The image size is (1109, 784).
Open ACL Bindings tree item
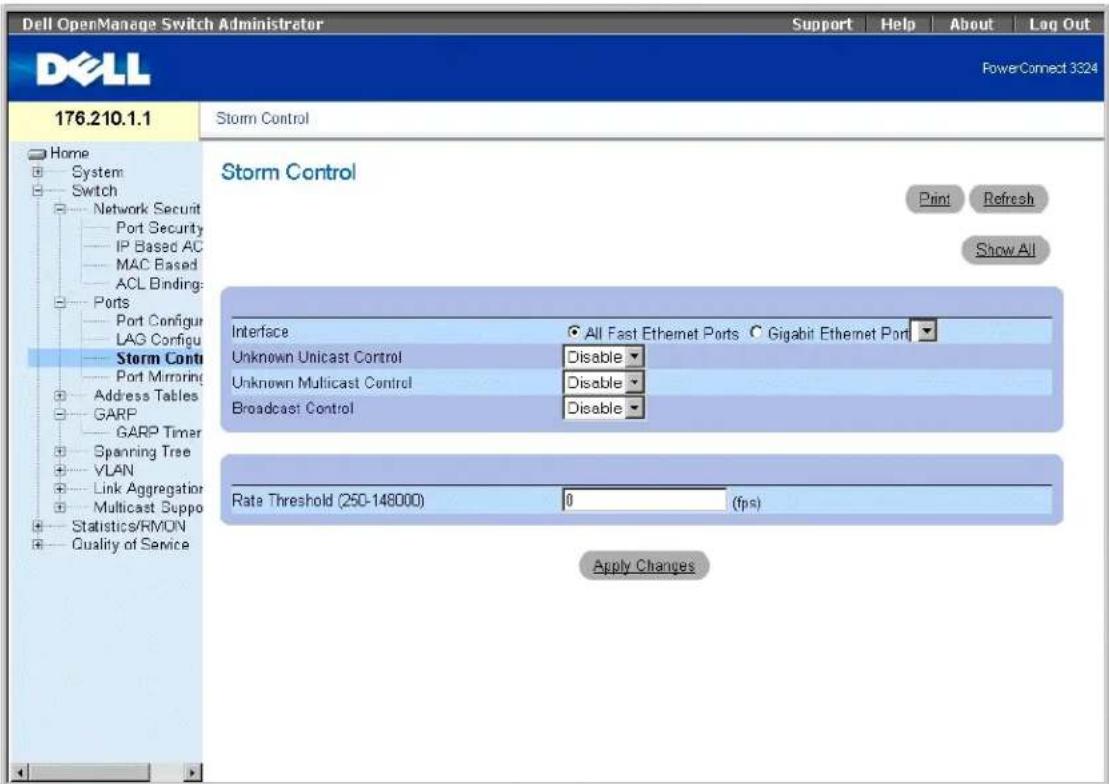159,284
